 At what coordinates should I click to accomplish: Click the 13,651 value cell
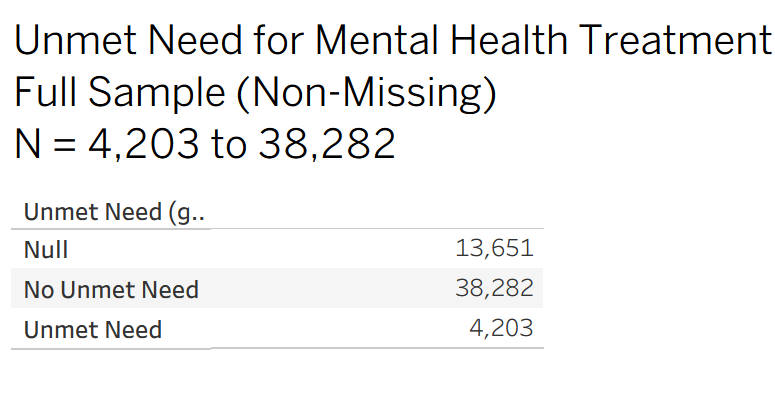point(494,249)
